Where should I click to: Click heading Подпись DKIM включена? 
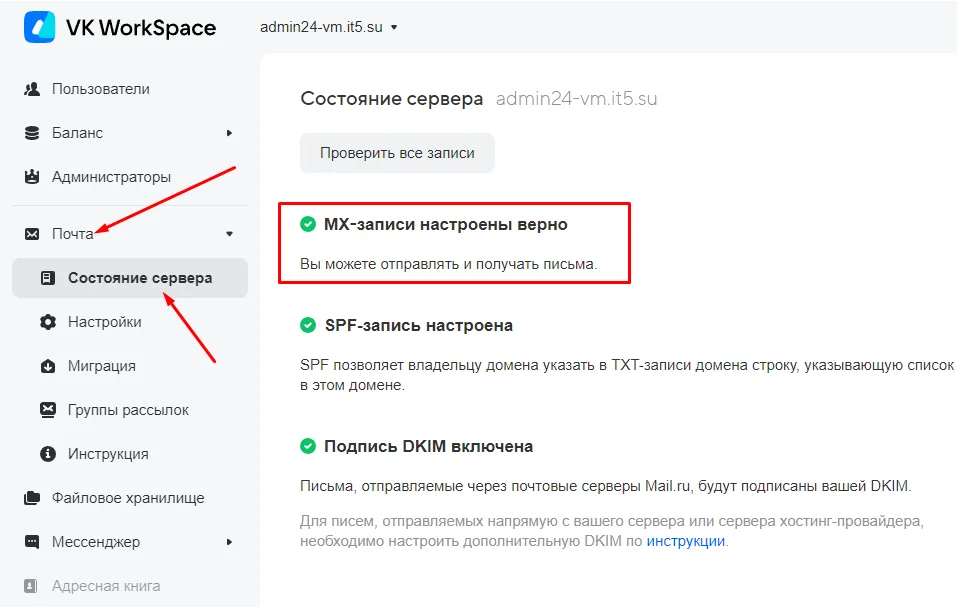[428, 446]
